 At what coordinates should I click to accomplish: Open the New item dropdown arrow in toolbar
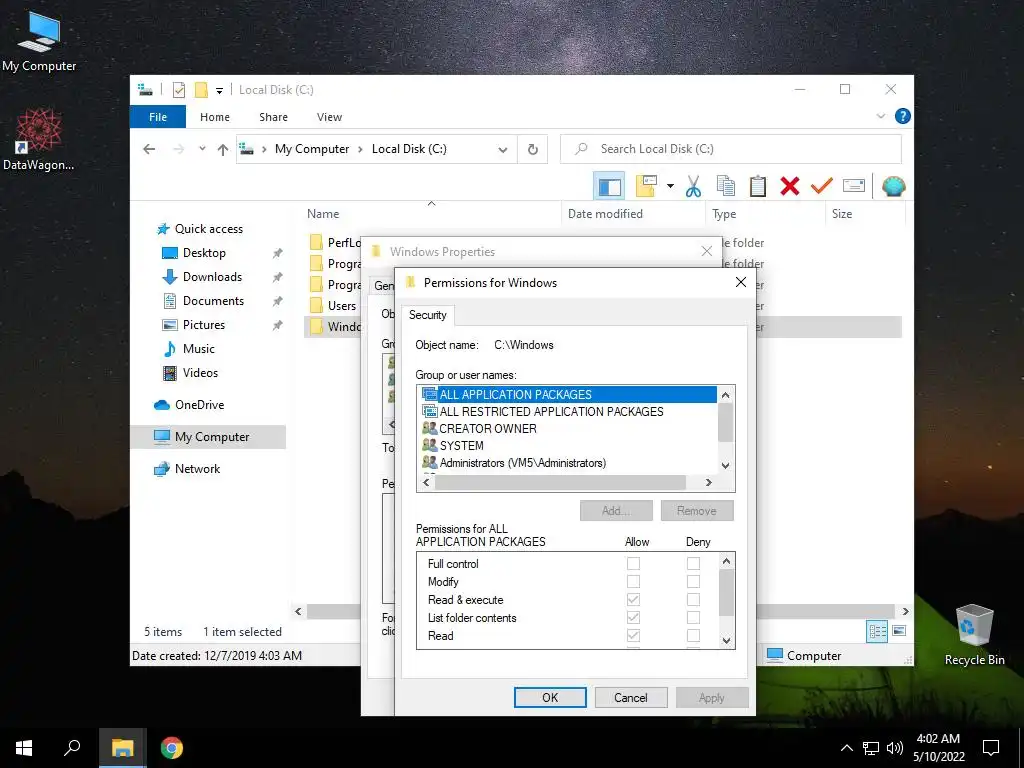pos(670,186)
